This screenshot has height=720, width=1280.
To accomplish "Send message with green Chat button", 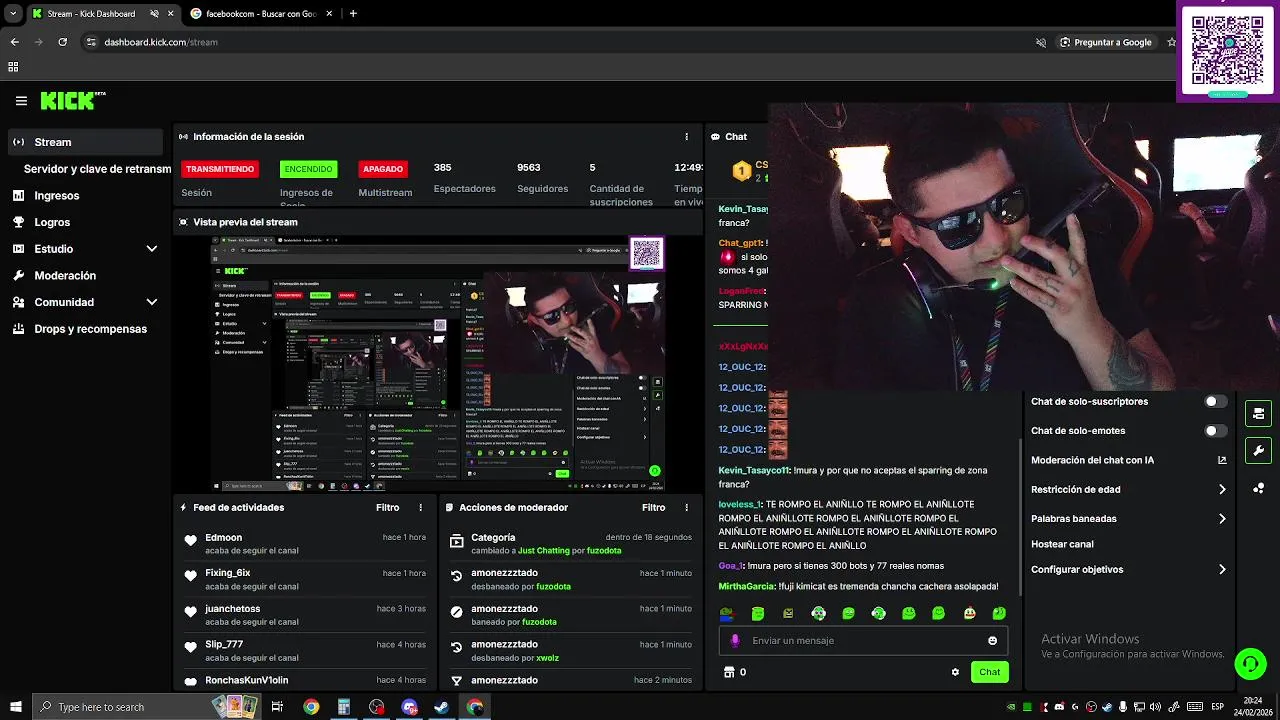I will pyautogui.click(x=989, y=672).
